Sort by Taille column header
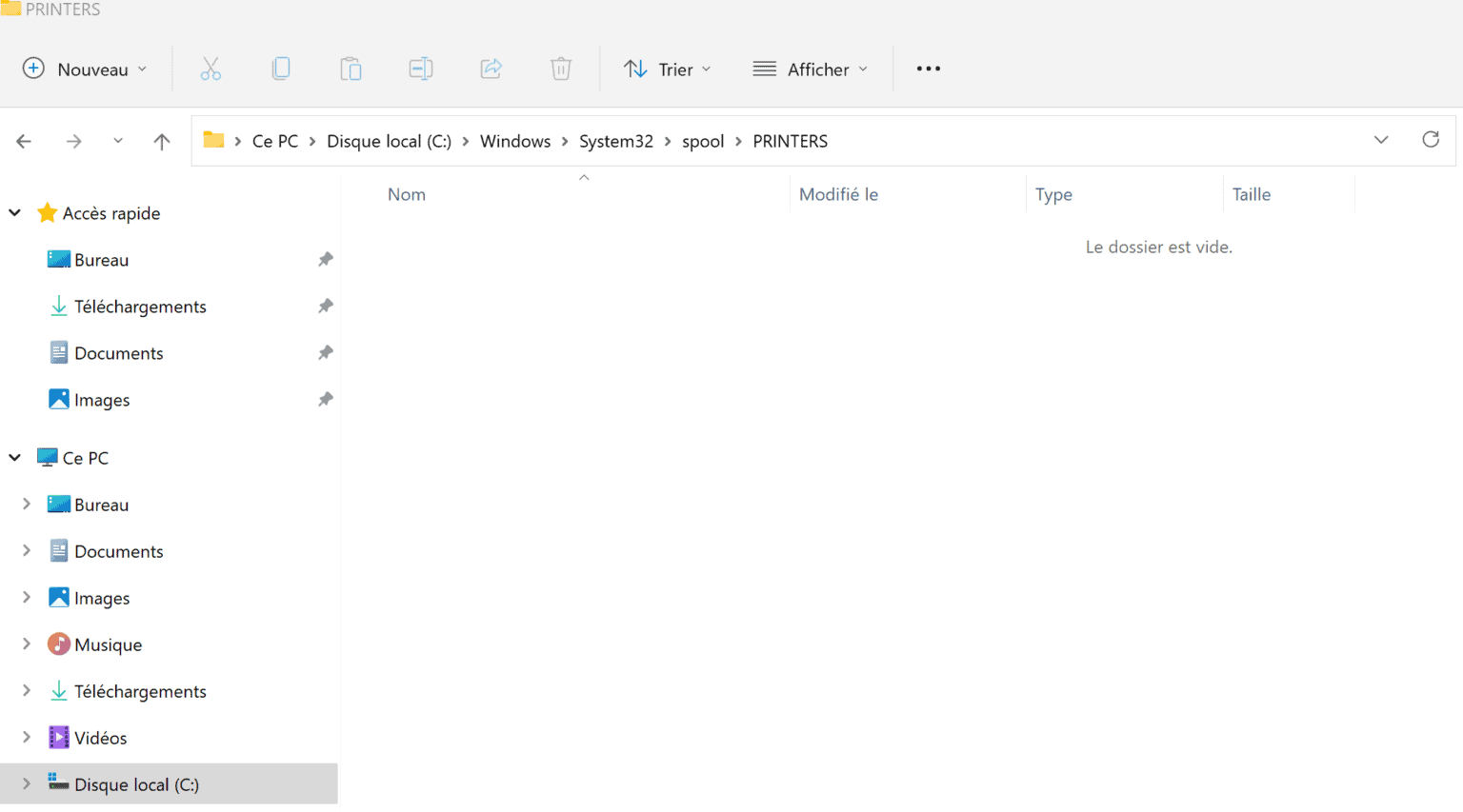 tap(1252, 194)
